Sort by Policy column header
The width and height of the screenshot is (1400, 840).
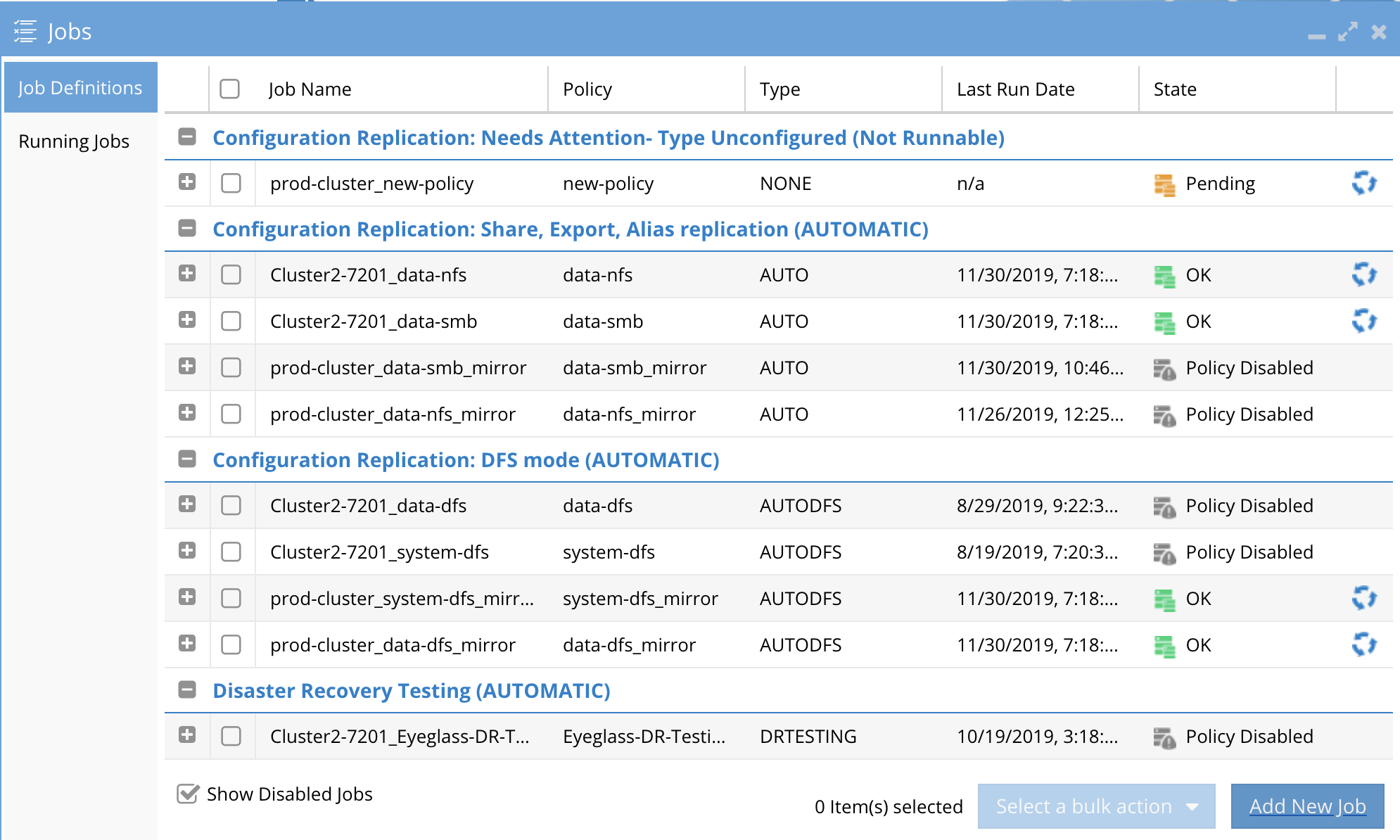pyautogui.click(x=587, y=89)
